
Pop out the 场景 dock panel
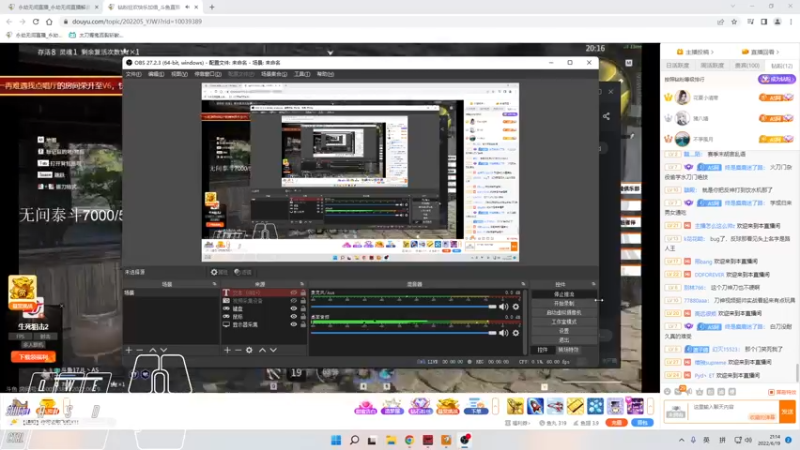pos(214,284)
